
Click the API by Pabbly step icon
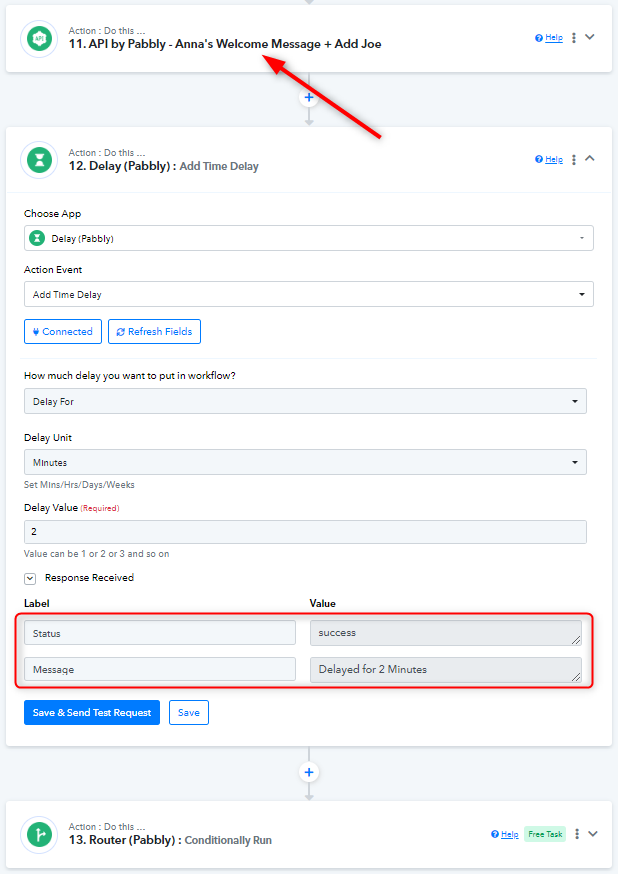pyautogui.click(x=39, y=38)
